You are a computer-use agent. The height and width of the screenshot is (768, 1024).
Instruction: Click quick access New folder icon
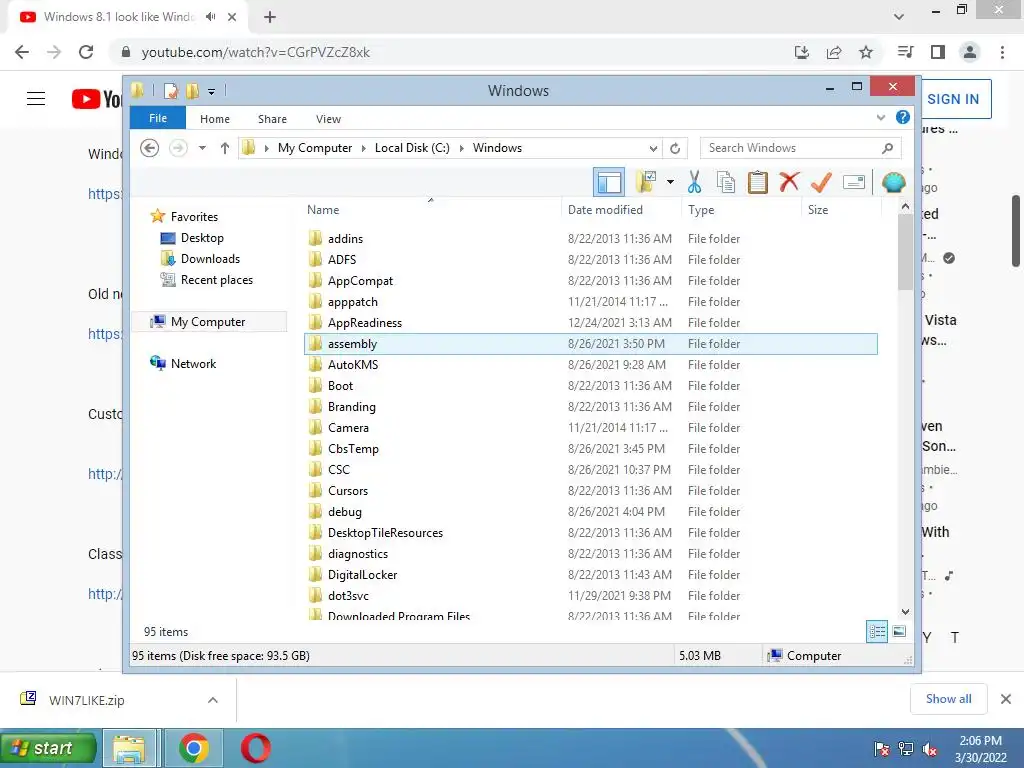tap(192, 91)
